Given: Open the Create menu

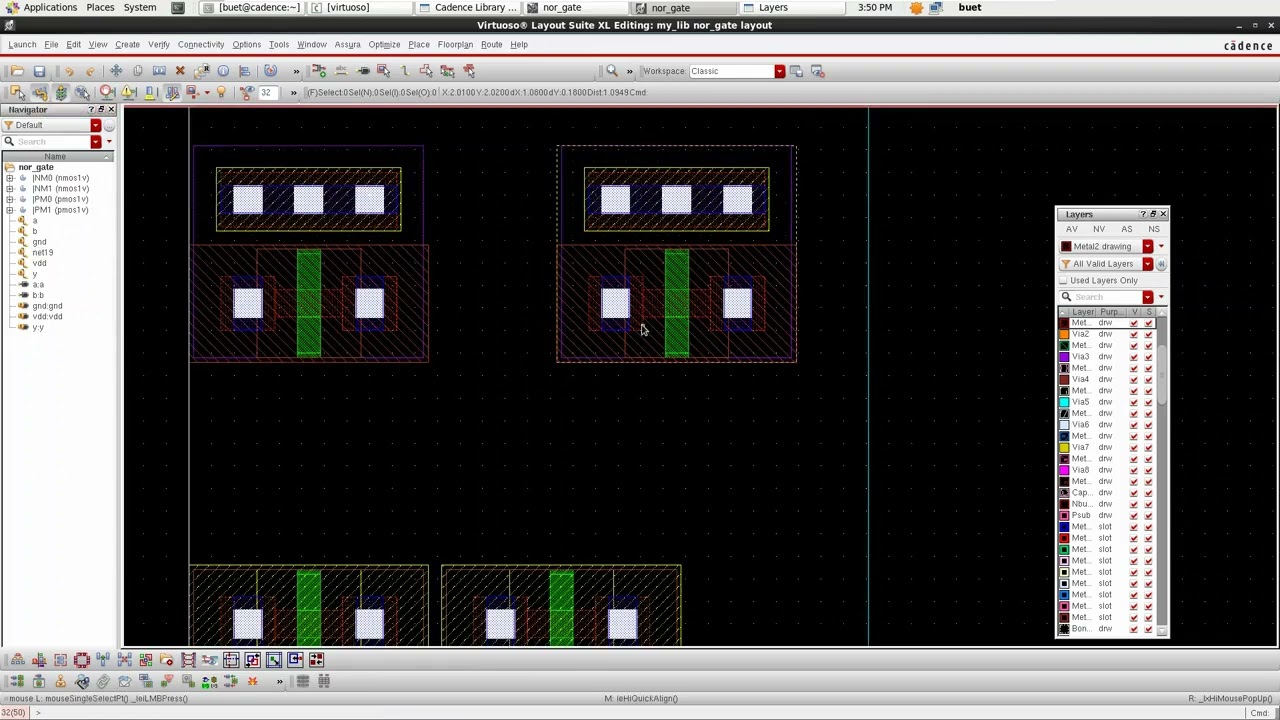Looking at the screenshot, I should (x=127, y=45).
